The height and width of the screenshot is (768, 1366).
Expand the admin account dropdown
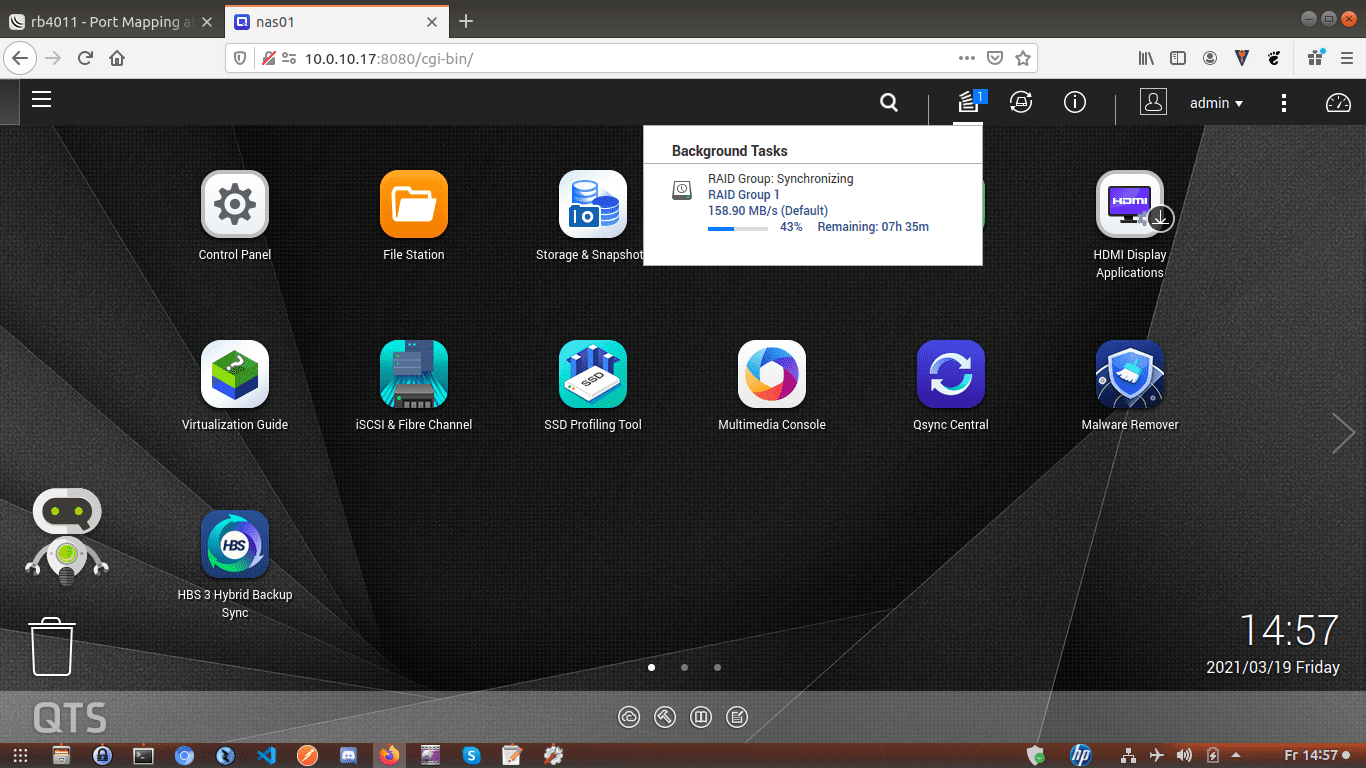point(1216,103)
